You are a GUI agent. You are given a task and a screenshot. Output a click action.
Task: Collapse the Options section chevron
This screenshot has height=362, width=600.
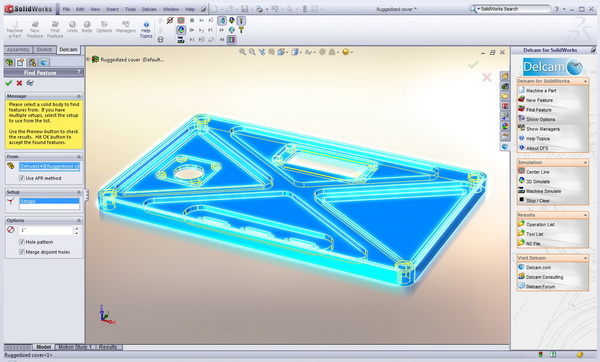[x=79, y=220]
